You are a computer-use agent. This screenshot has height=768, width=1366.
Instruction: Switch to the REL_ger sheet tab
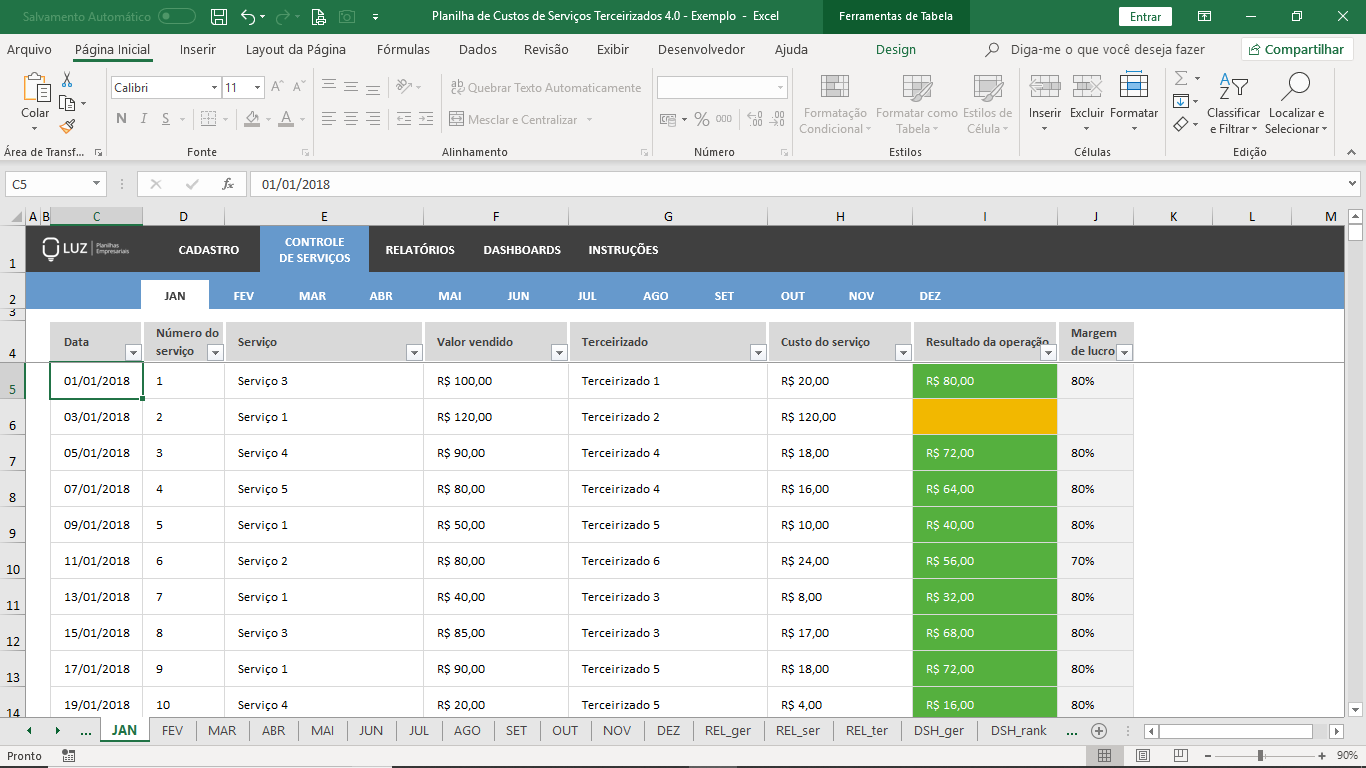(x=727, y=731)
